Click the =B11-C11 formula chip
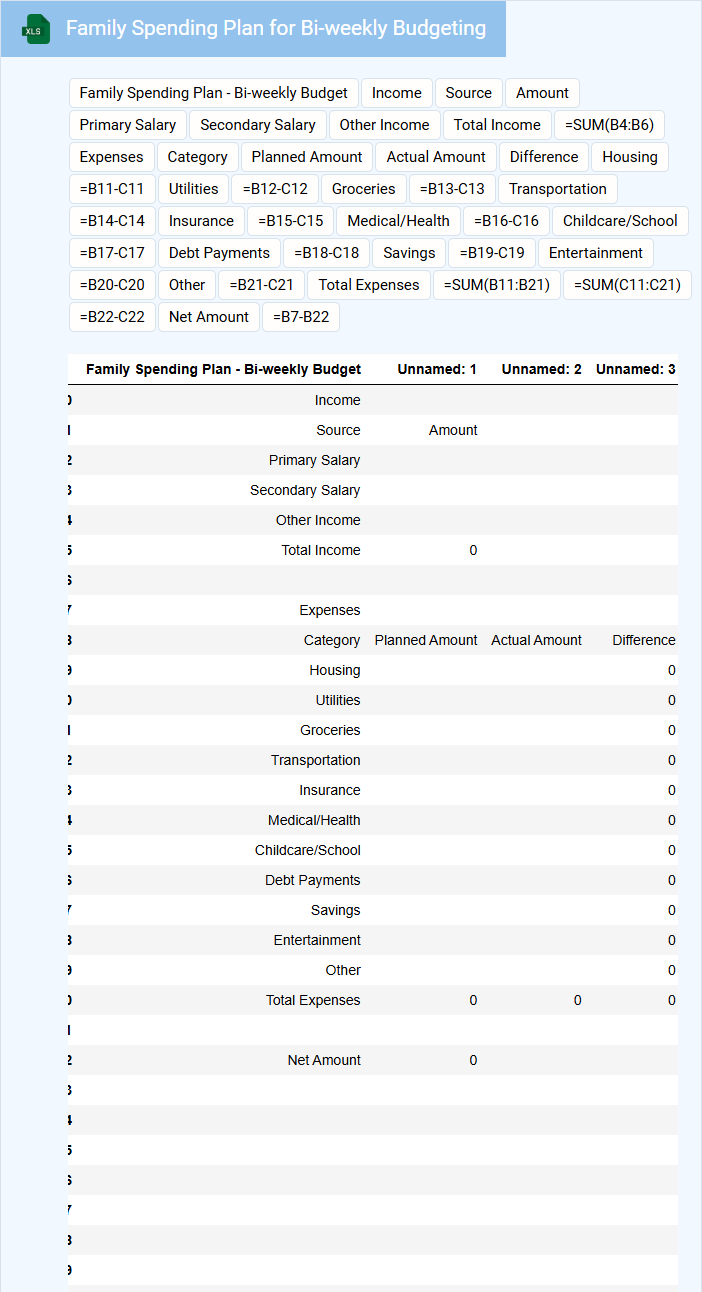Viewport: 702px width, 1292px height. pos(112,189)
